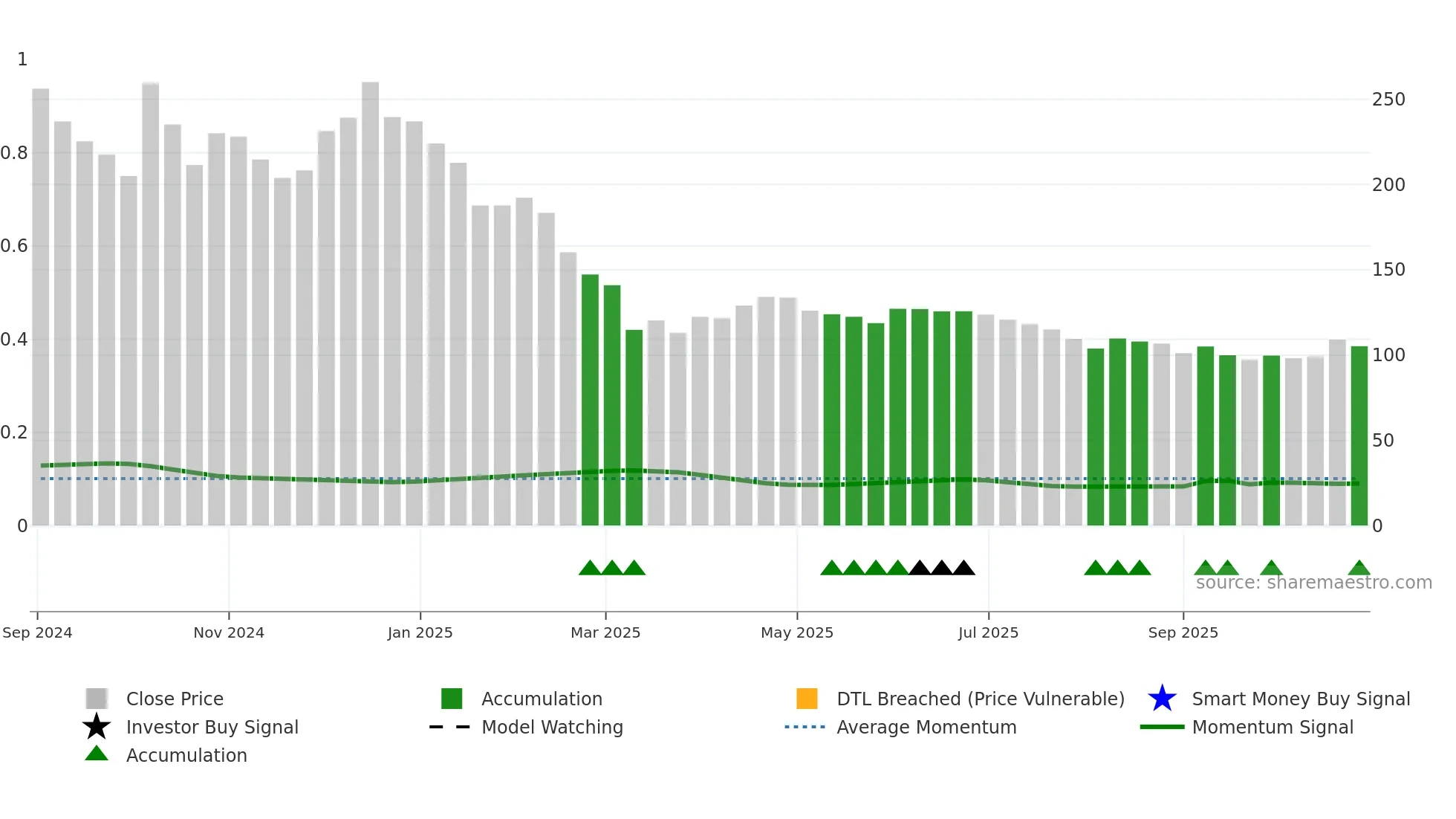Click the Jan 2025 x-axis label
This screenshot has height=819, width=1456.
[x=420, y=632]
